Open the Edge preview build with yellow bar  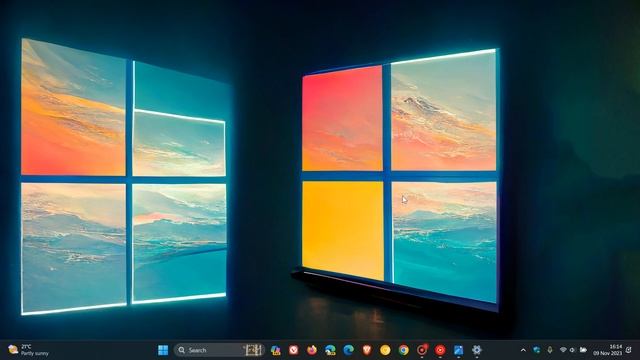pyautogui.click(x=330, y=350)
